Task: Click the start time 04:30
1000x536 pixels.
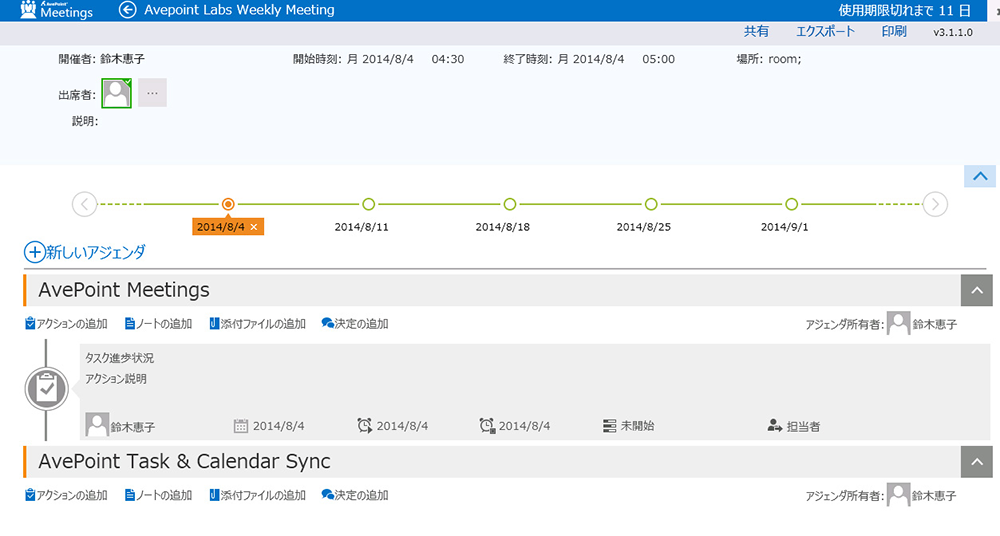Action: [448, 59]
